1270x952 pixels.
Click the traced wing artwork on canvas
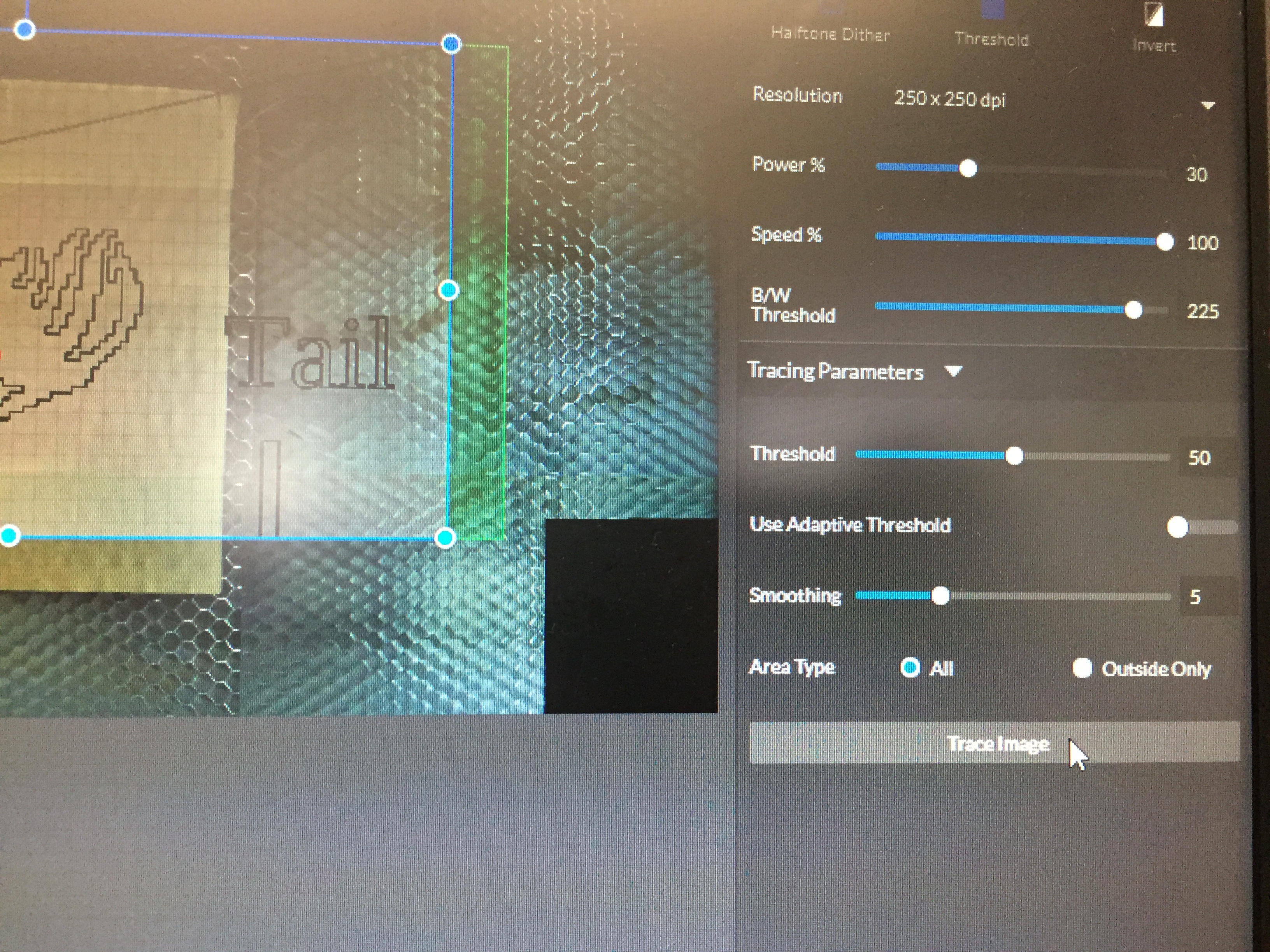(72, 324)
